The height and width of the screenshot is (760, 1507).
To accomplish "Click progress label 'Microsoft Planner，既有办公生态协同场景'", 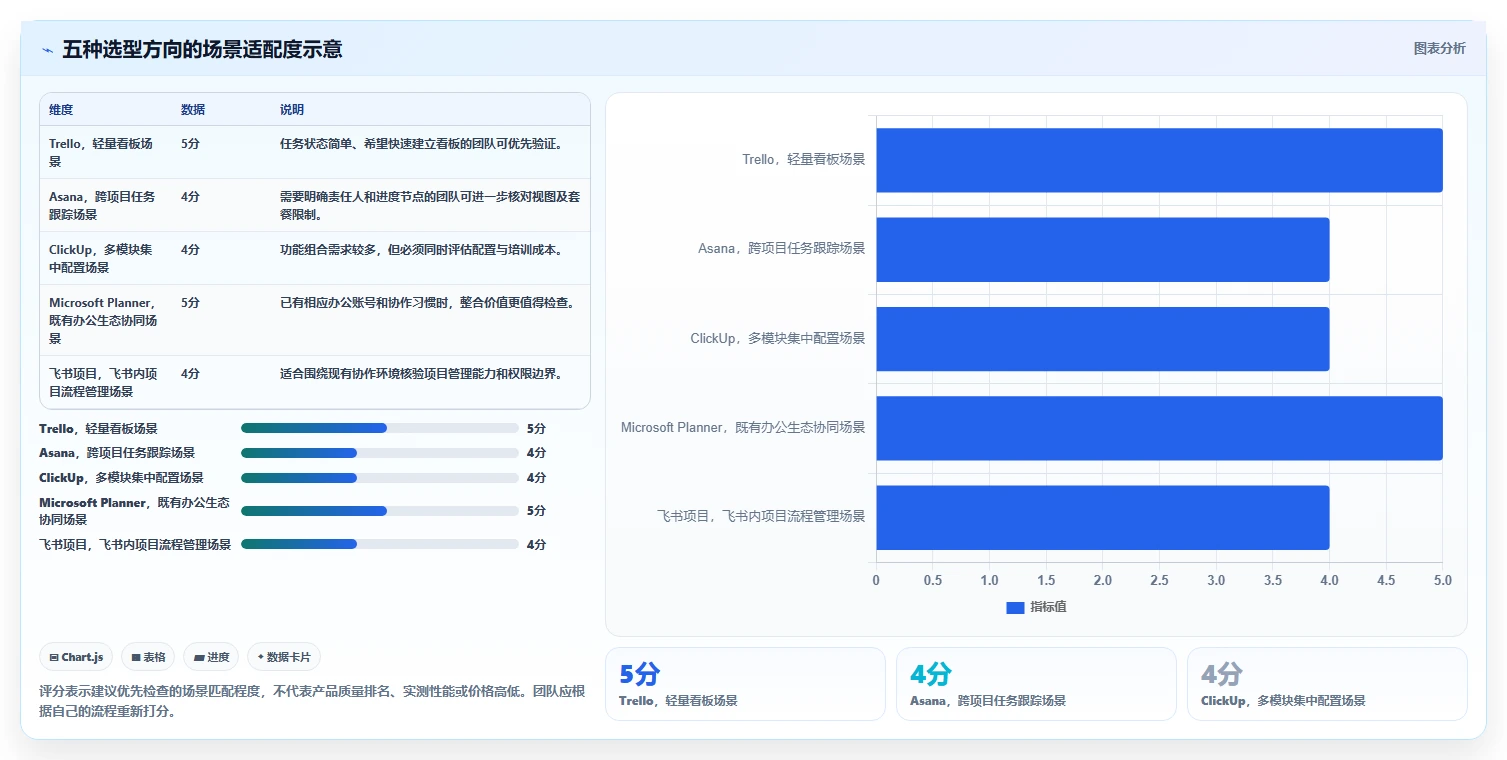I will coord(134,511).
